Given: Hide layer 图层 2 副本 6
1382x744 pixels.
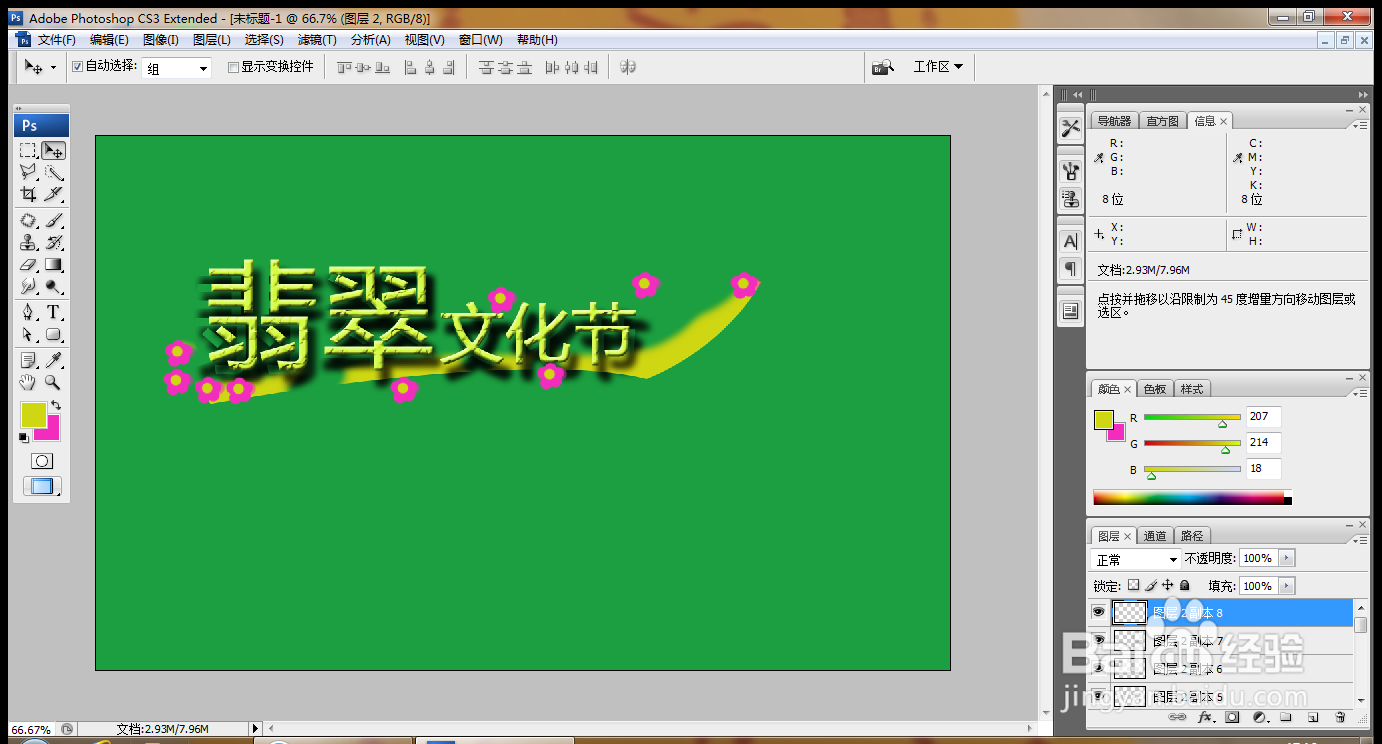Looking at the screenshot, I should 1098,668.
